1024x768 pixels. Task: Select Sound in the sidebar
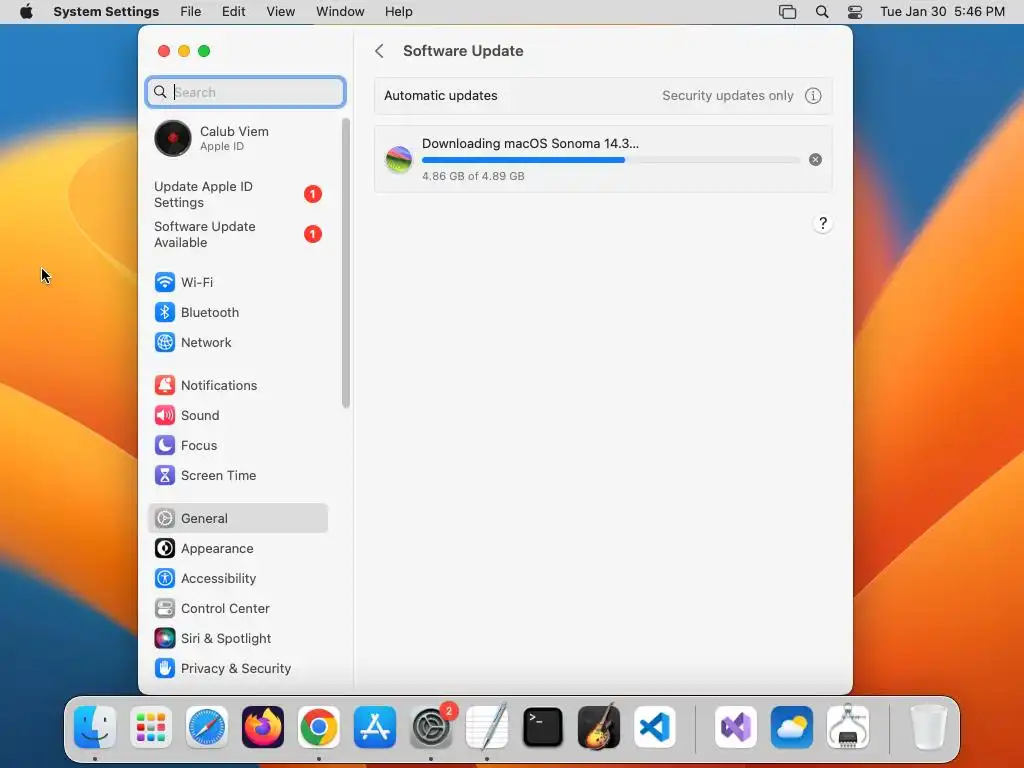click(238, 415)
